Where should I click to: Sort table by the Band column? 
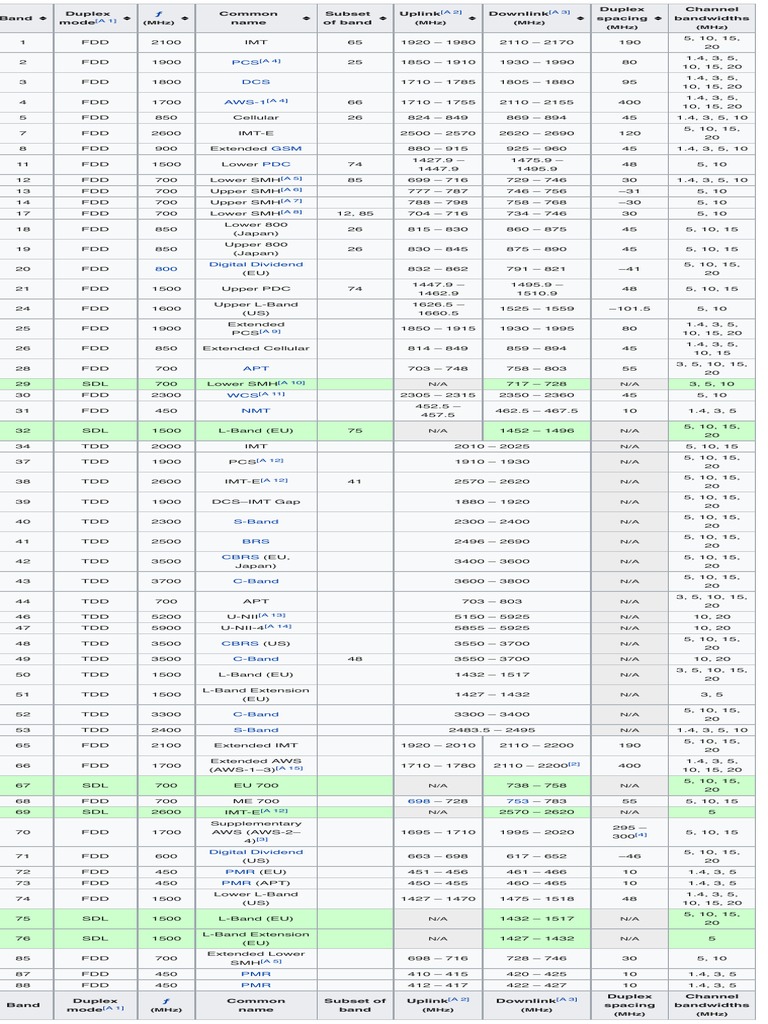(46, 18)
